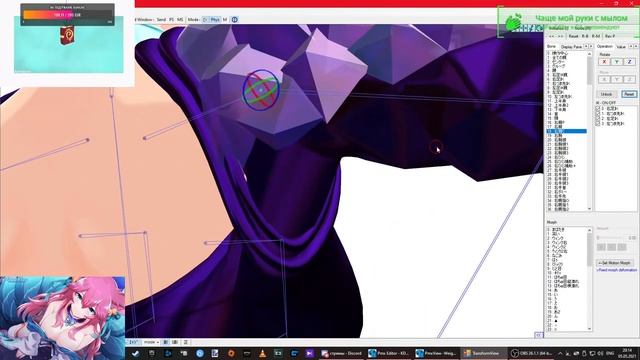The width and height of the screenshot is (640, 360).
Task: Switch to the Operation tab
Action: point(604,47)
